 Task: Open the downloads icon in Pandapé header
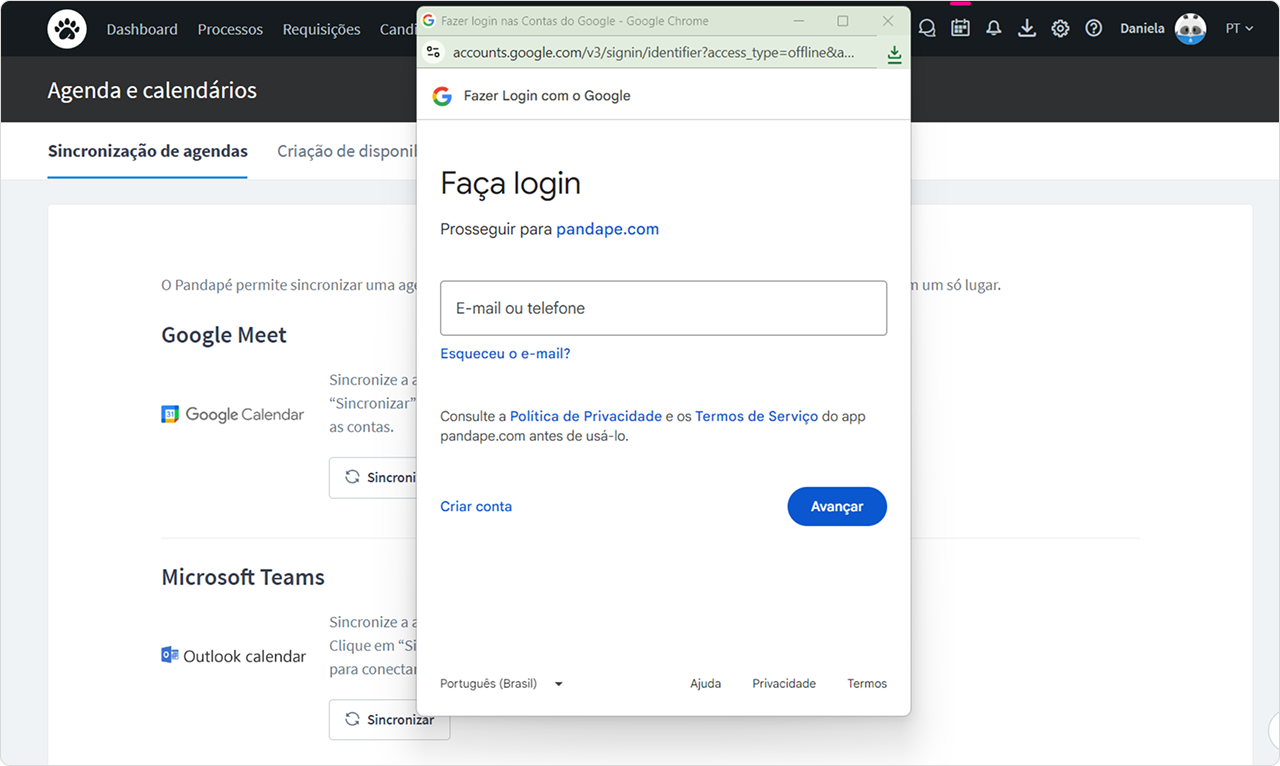pyautogui.click(x=1027, y=29)
